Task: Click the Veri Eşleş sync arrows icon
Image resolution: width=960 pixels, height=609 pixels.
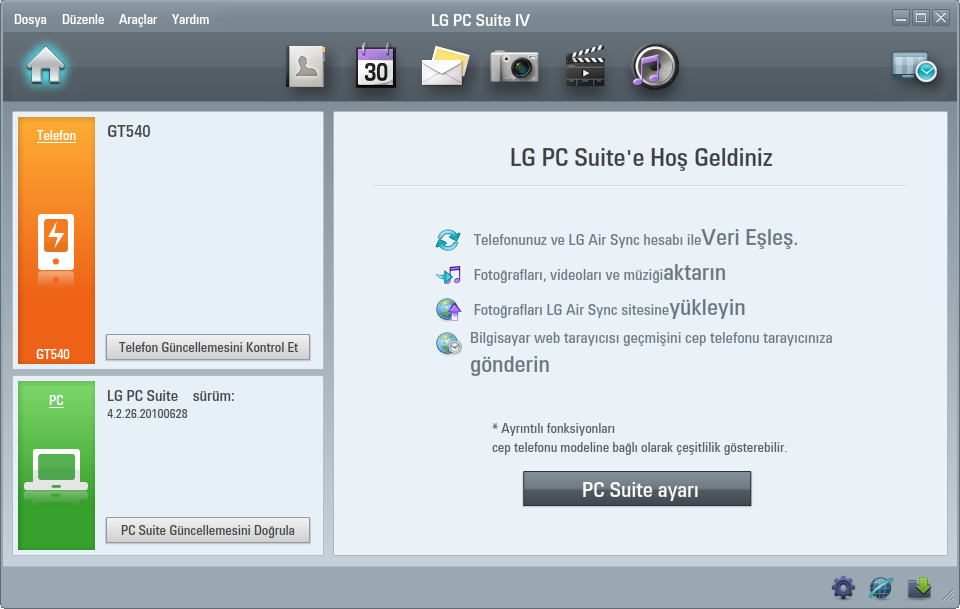Action: (448, 239)
